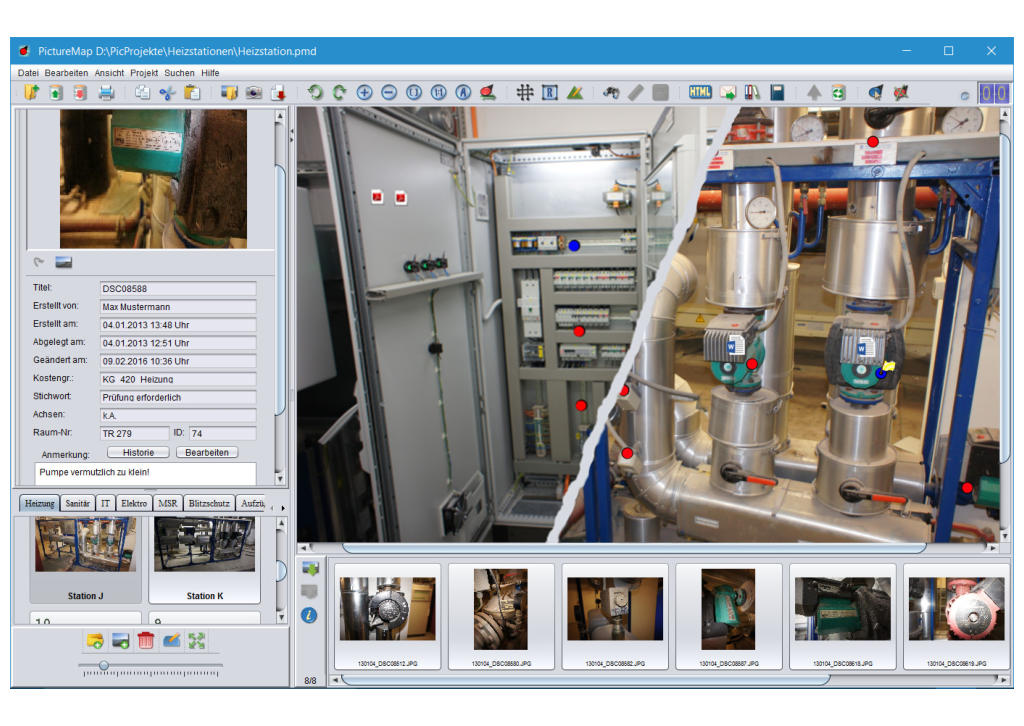Copy with the duplicate pages icon

pos(142,93)
